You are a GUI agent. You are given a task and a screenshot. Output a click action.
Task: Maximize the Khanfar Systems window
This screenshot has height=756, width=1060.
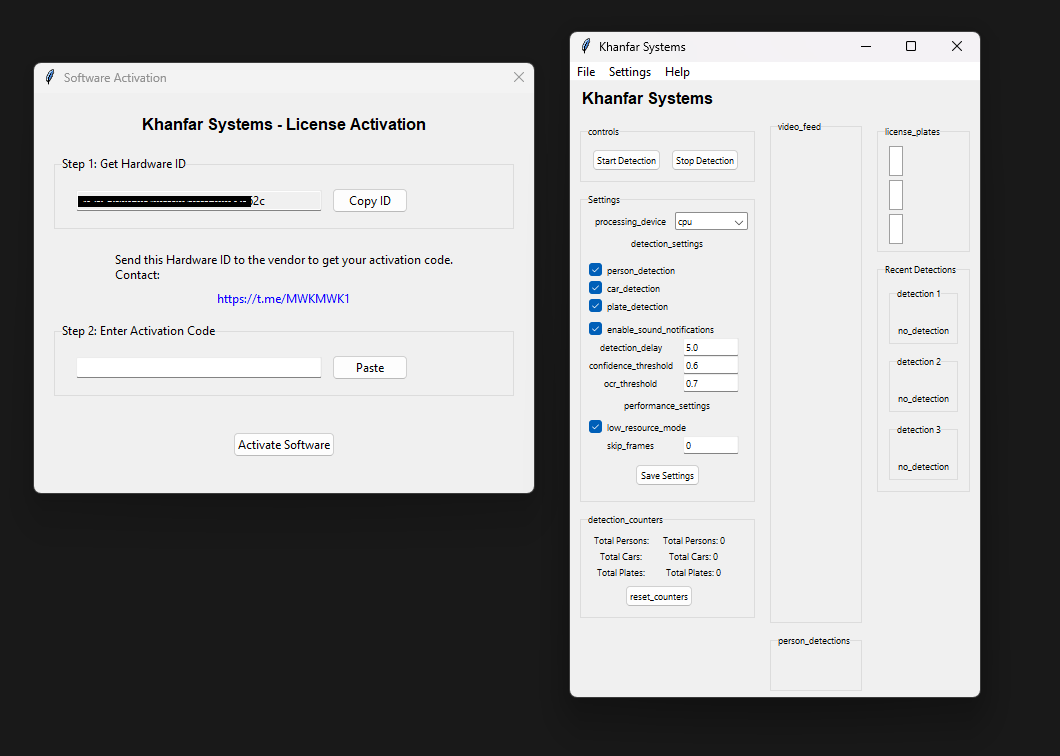point(911,46)
